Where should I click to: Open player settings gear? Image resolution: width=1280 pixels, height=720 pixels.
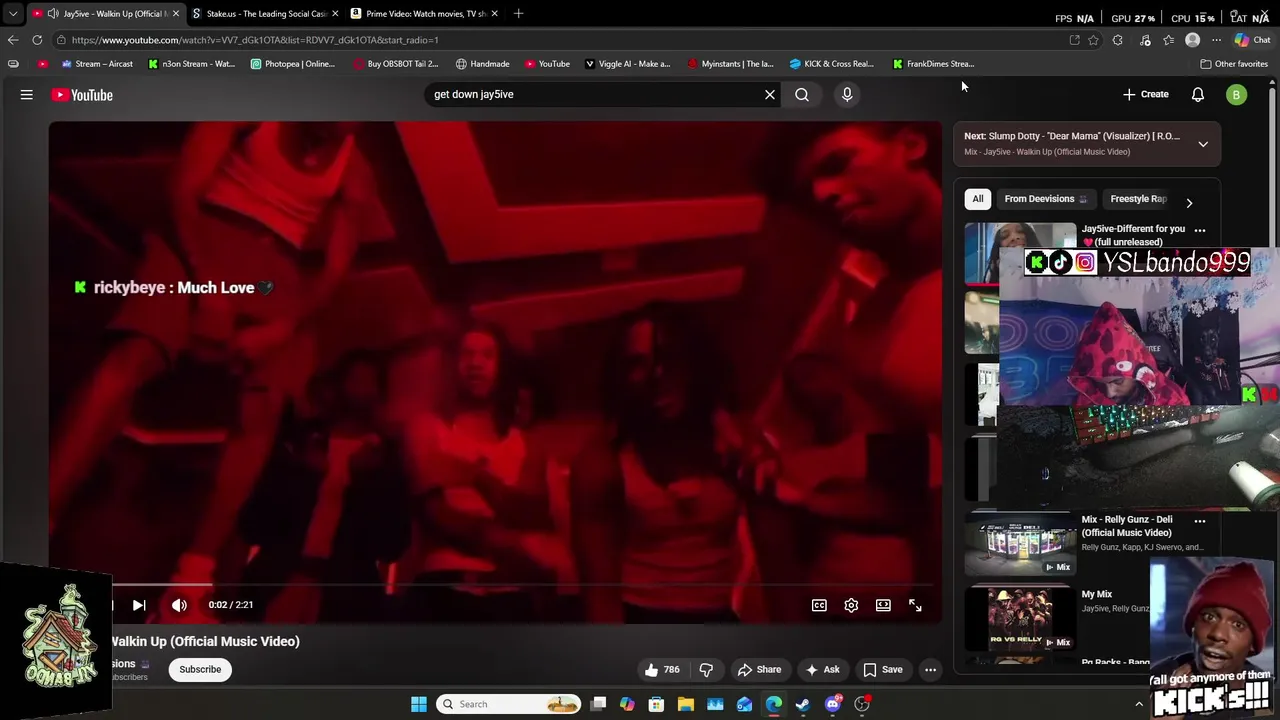coord(851,605)
